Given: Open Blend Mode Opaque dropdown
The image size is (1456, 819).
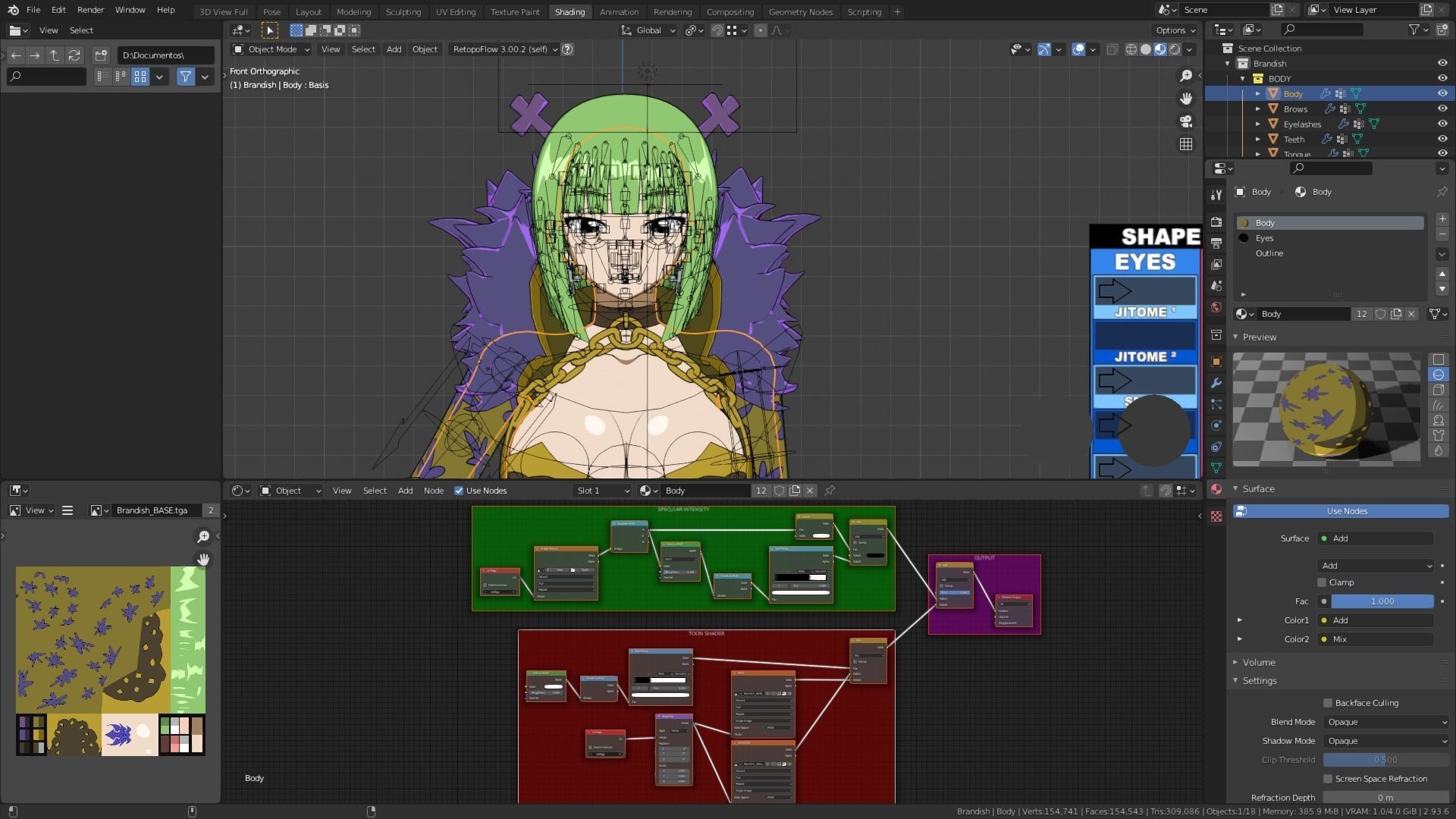Looking at the screenshot, I should [1385, 722].
